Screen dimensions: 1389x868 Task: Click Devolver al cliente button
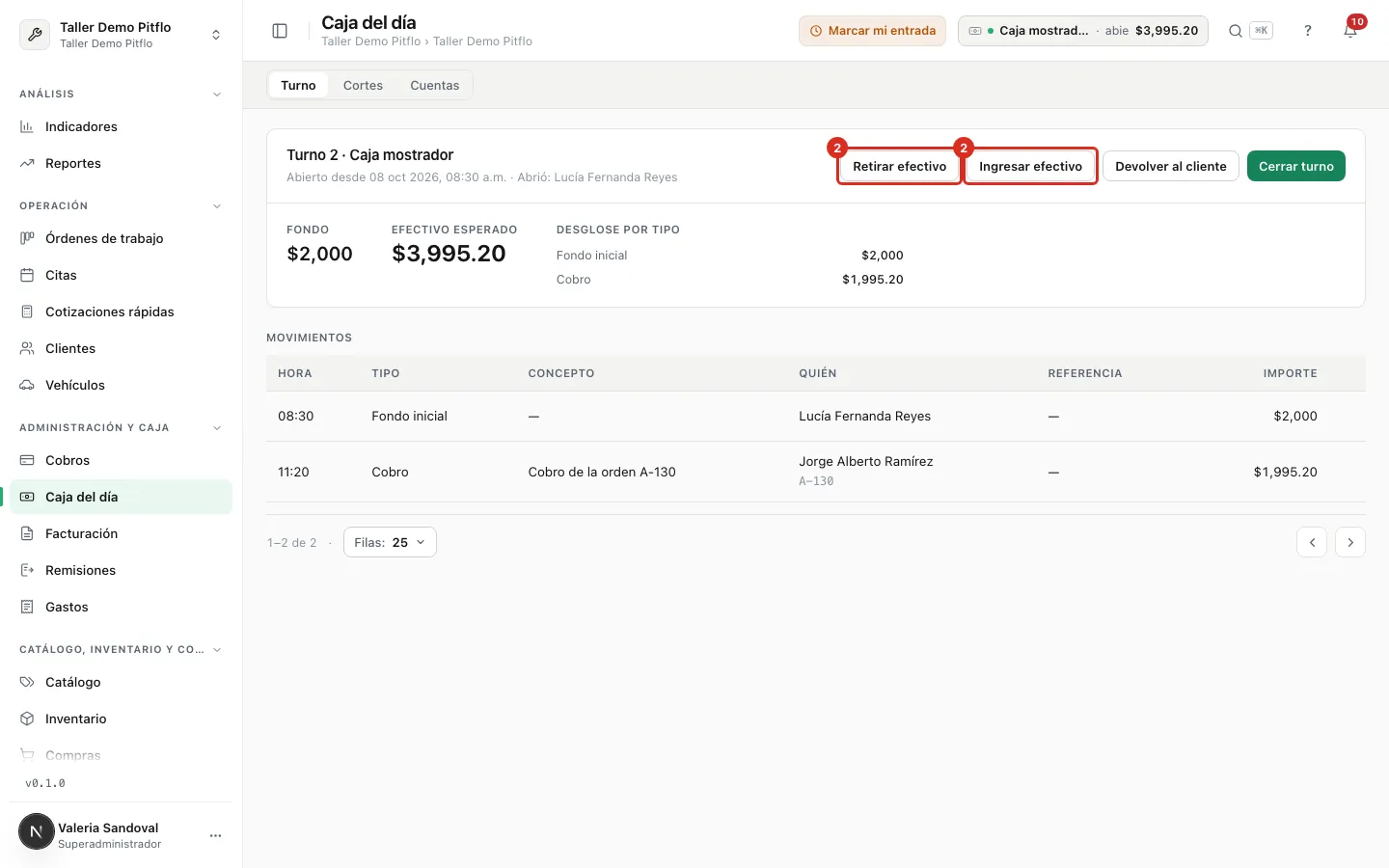point(1171,166)
